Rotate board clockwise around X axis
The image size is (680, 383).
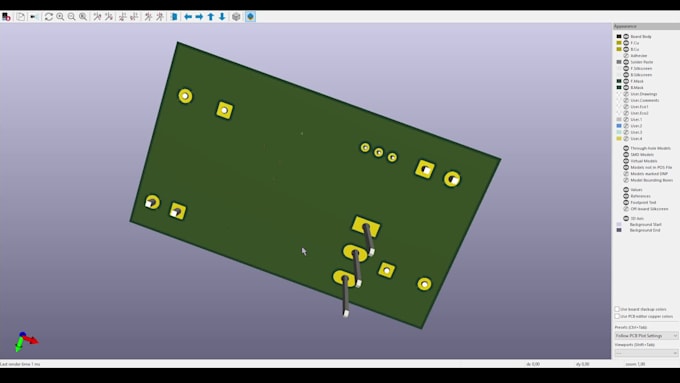tap(97, 16)
